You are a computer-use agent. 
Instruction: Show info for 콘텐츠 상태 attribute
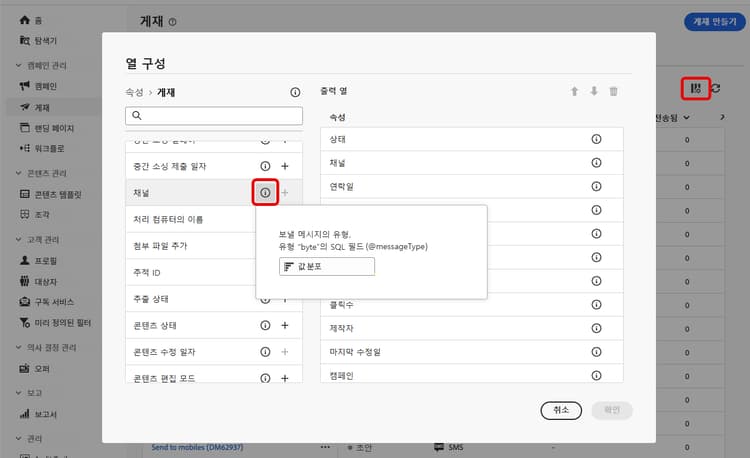265,325
